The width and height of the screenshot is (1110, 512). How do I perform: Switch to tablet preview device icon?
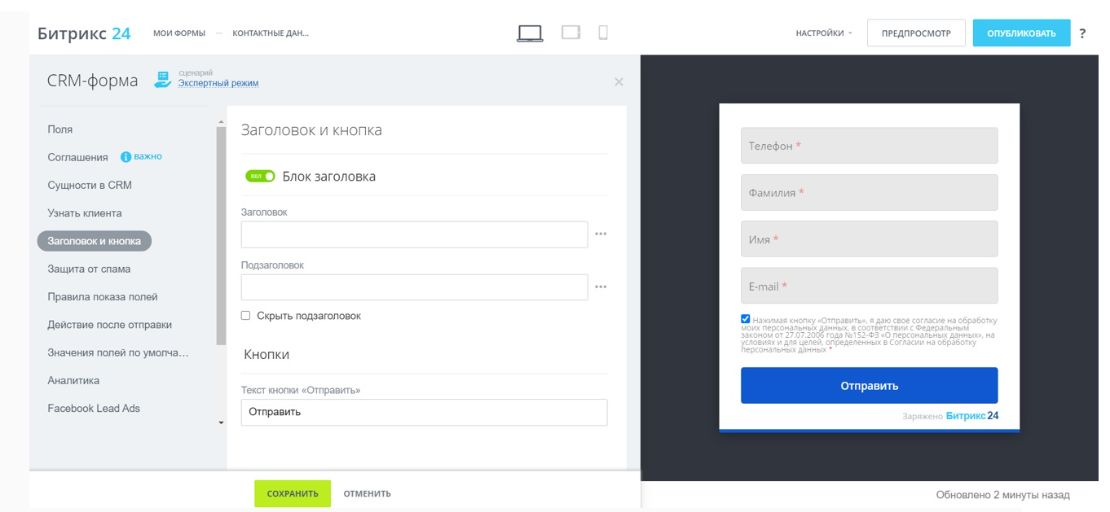point(571,33)
